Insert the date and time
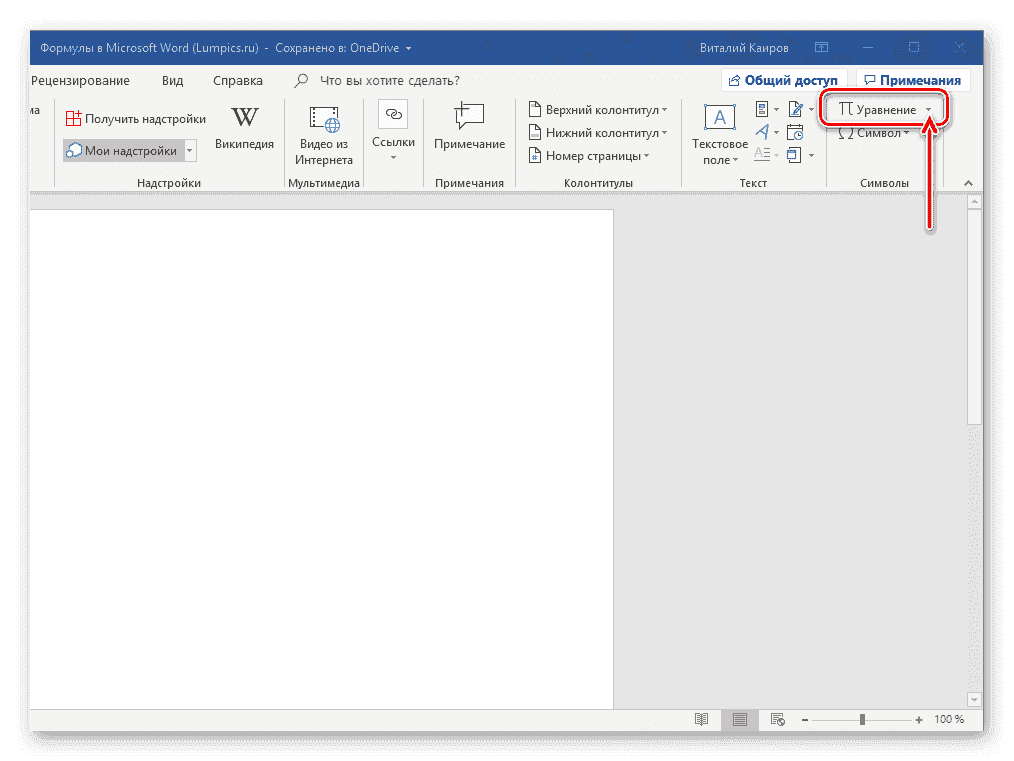The height and width of the screenshot is (761, 1014). (x=795, y=131)
